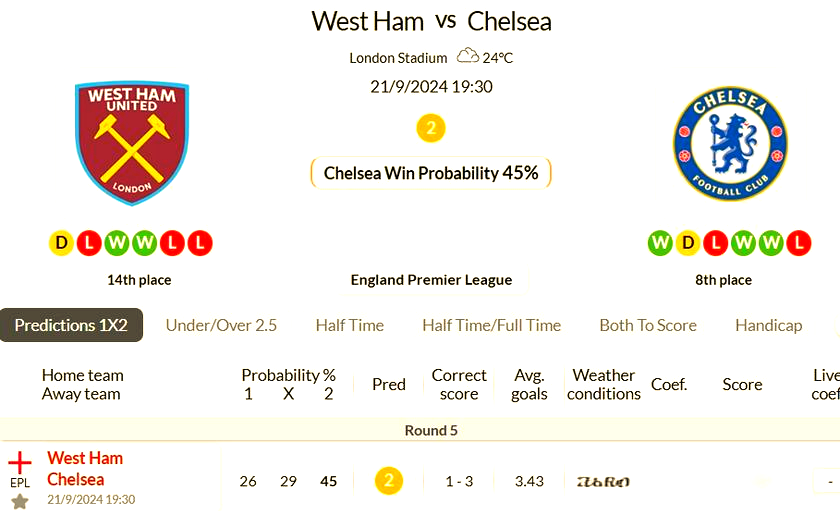Click the England flag icon in match row
Screen dimensions: 840x511
20,463
